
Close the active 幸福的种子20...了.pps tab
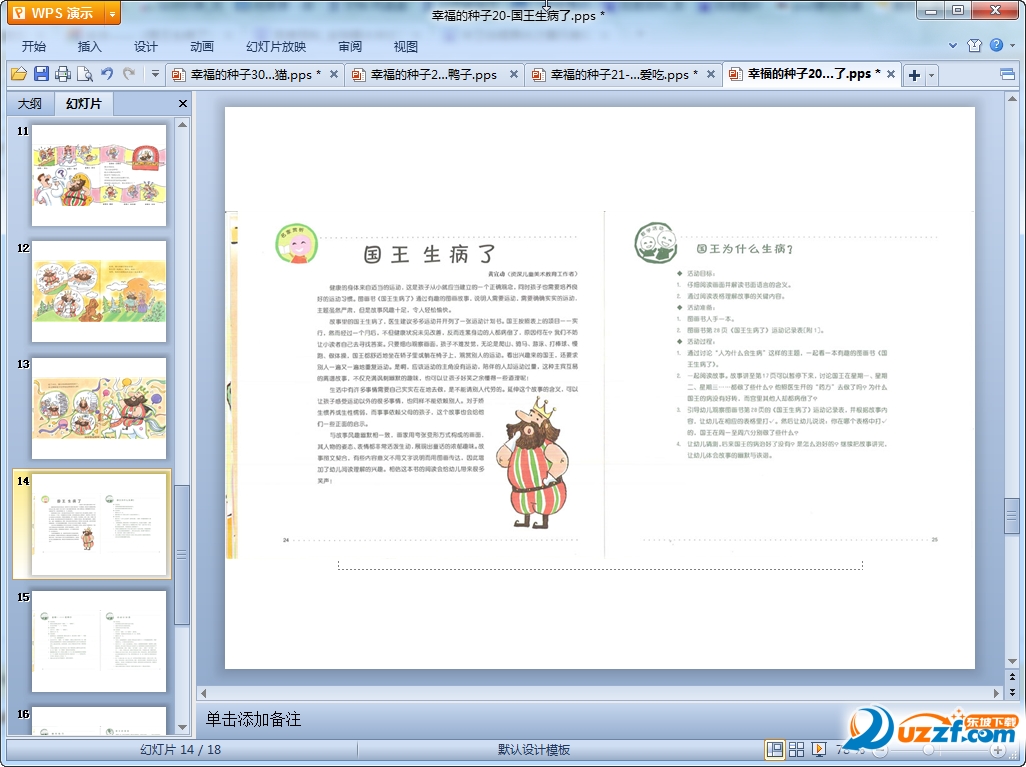[891, 75]
